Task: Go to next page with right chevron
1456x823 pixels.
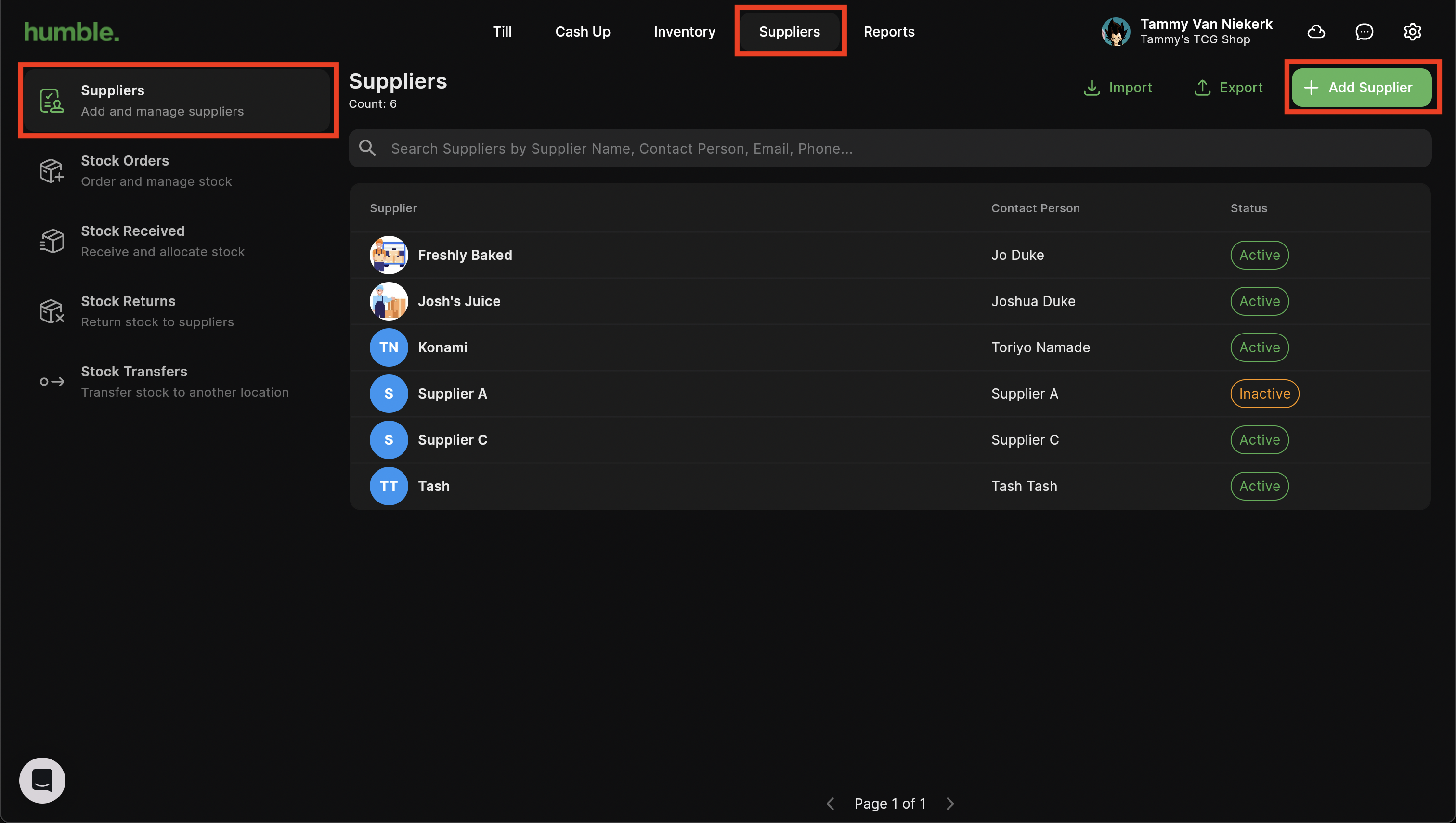Action: tap(950, 803)
